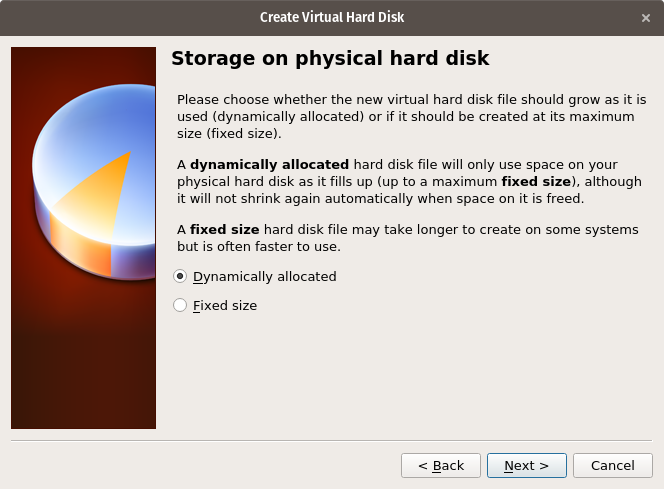Click the "Storage on physical hard disk" heading

330,58
